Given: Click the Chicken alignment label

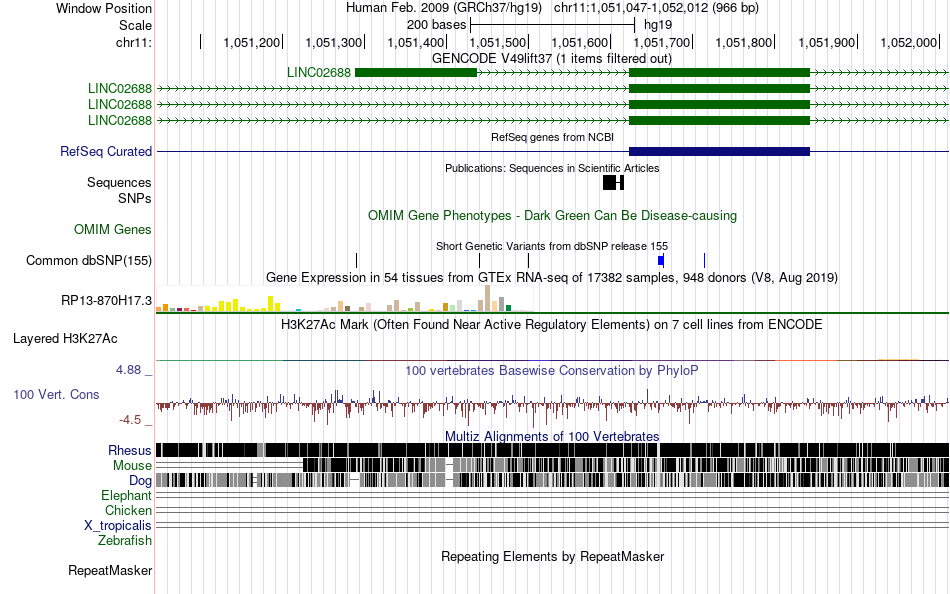Looking at the screenshot, I should click(128, 510).
